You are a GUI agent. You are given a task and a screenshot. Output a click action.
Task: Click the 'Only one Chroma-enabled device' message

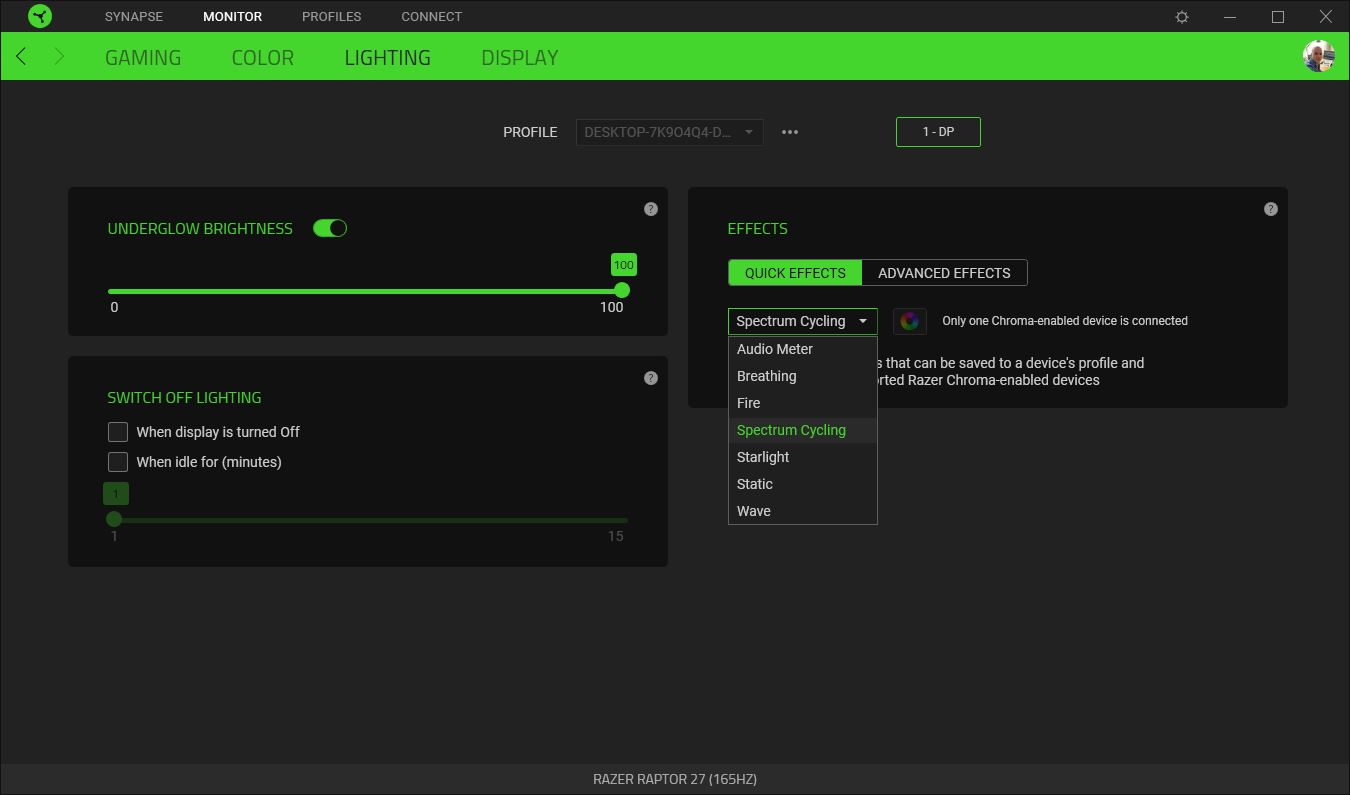1065,321
